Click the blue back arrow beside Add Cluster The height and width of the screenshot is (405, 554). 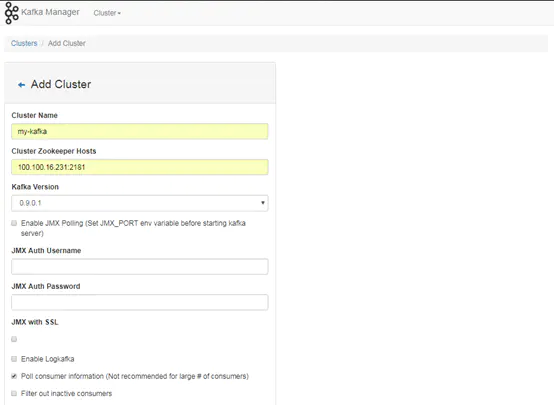pyautogui.click(x=22, y=85)
